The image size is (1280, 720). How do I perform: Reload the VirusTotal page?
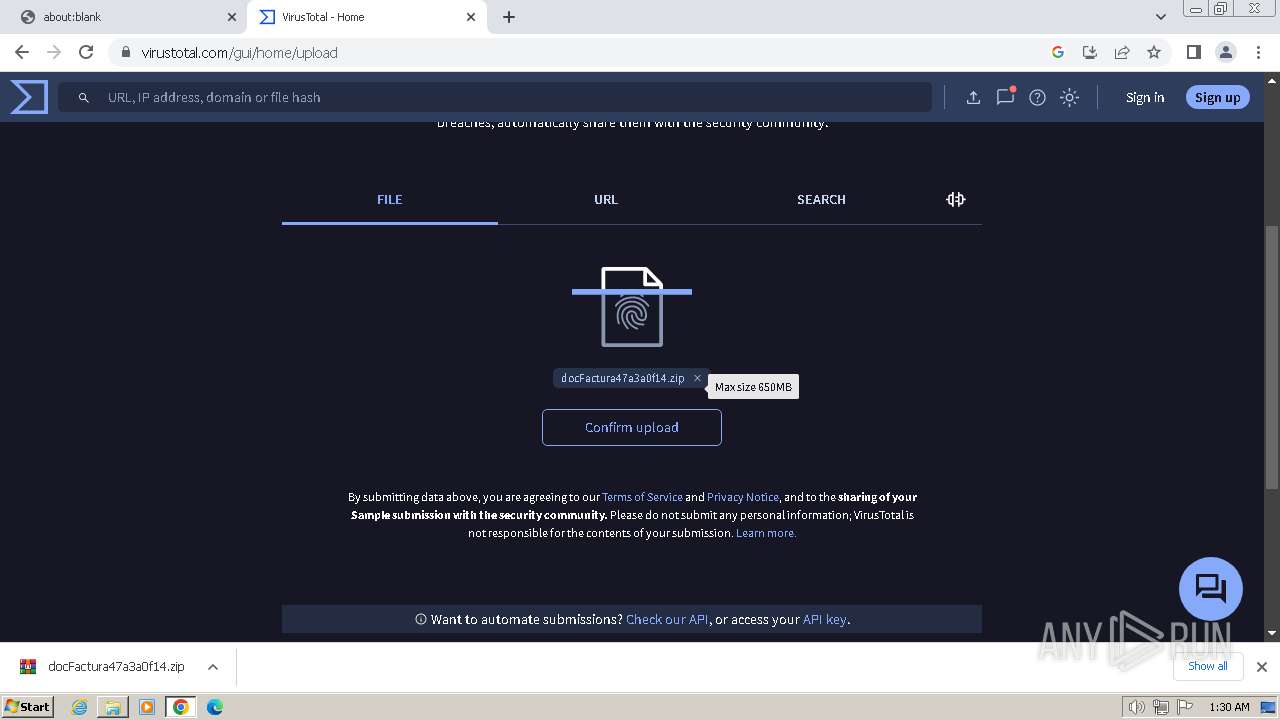click(86, 52)
